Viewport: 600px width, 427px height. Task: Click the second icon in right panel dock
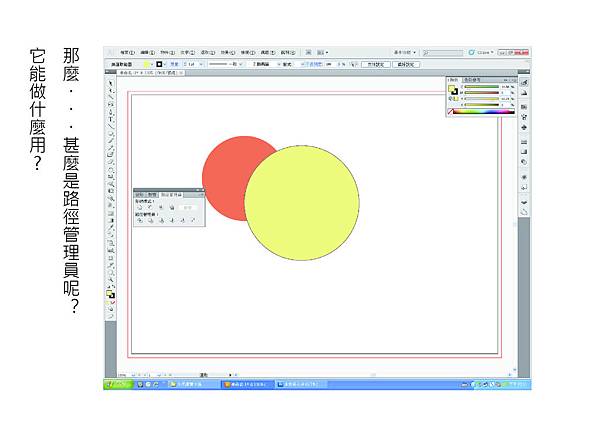pyautogui.click(x=524, y=93)
